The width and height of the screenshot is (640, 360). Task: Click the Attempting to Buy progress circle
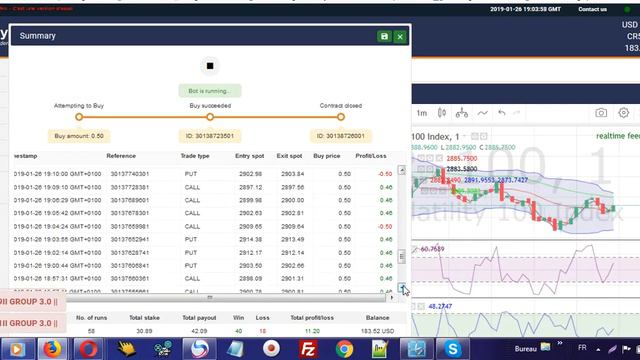tap(79, 117)
